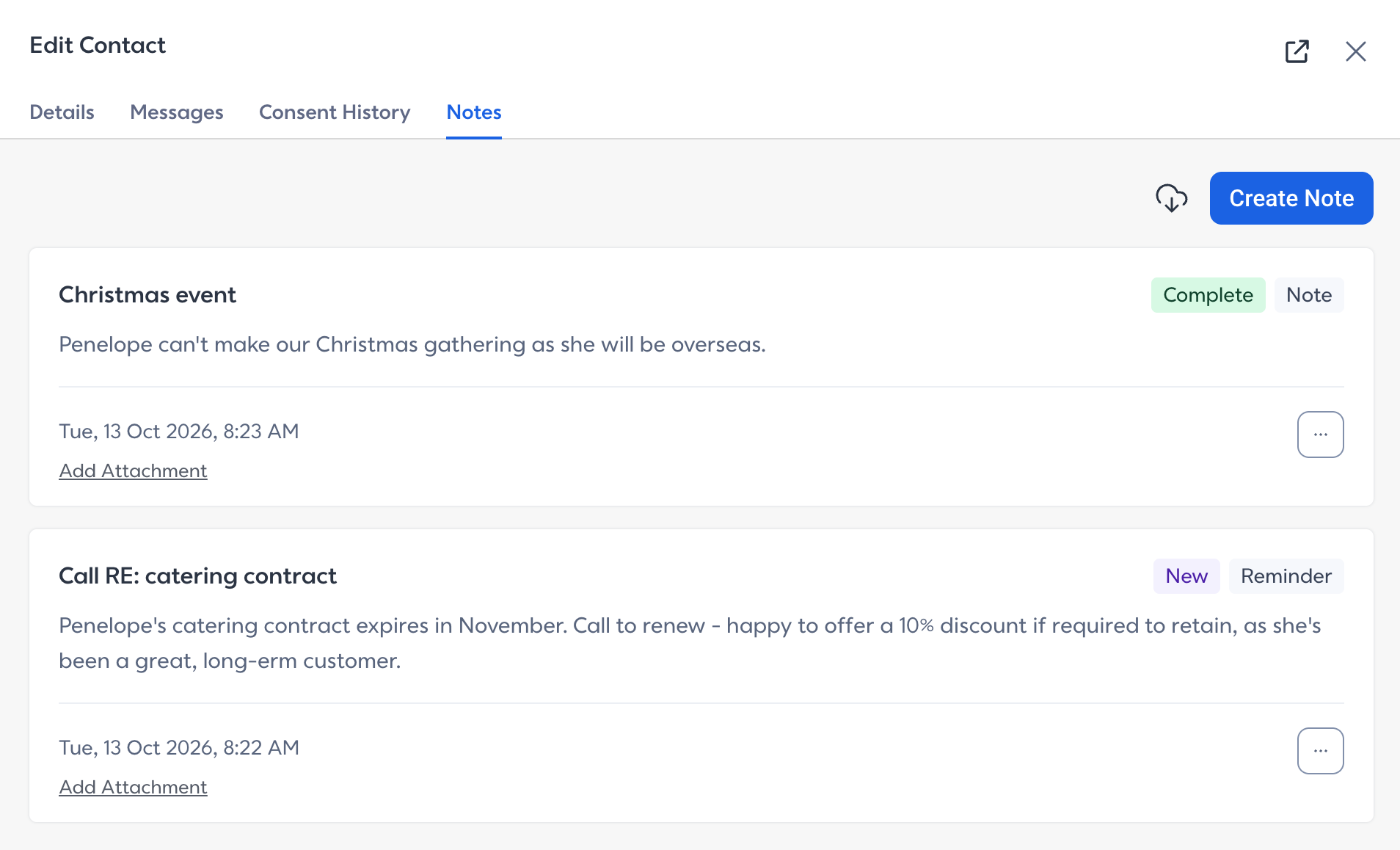Click the Note type tag
This screenshot has height=850, width=1400.
(1309, 295)
